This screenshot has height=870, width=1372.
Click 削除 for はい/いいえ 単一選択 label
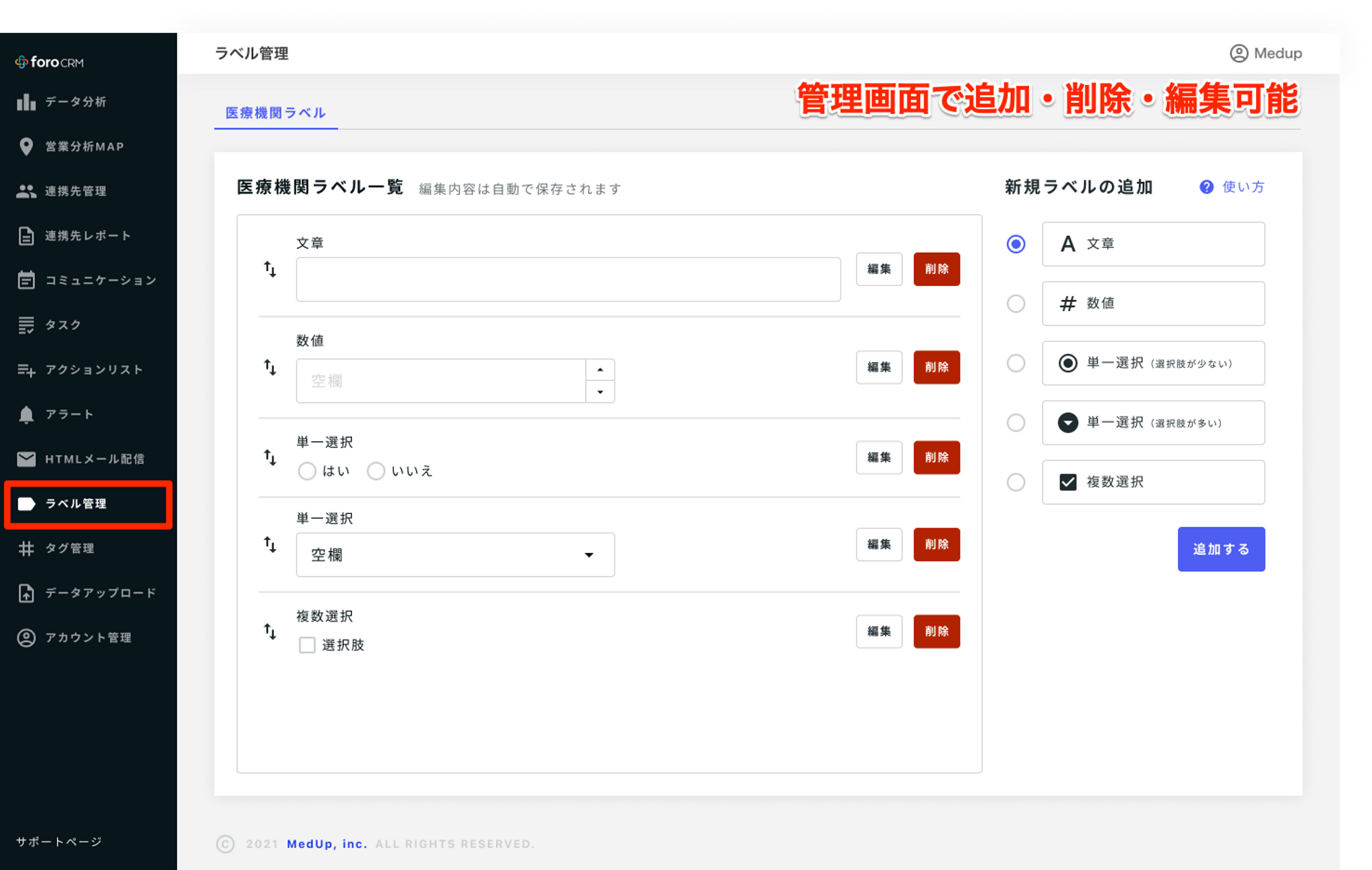click(936, 458)
